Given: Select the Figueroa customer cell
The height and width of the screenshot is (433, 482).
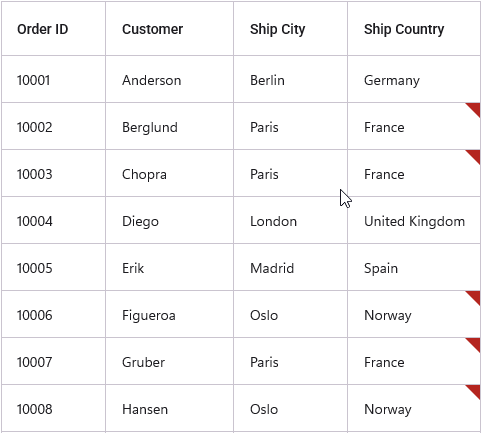Looking at the screenshot, I should 170,314.
